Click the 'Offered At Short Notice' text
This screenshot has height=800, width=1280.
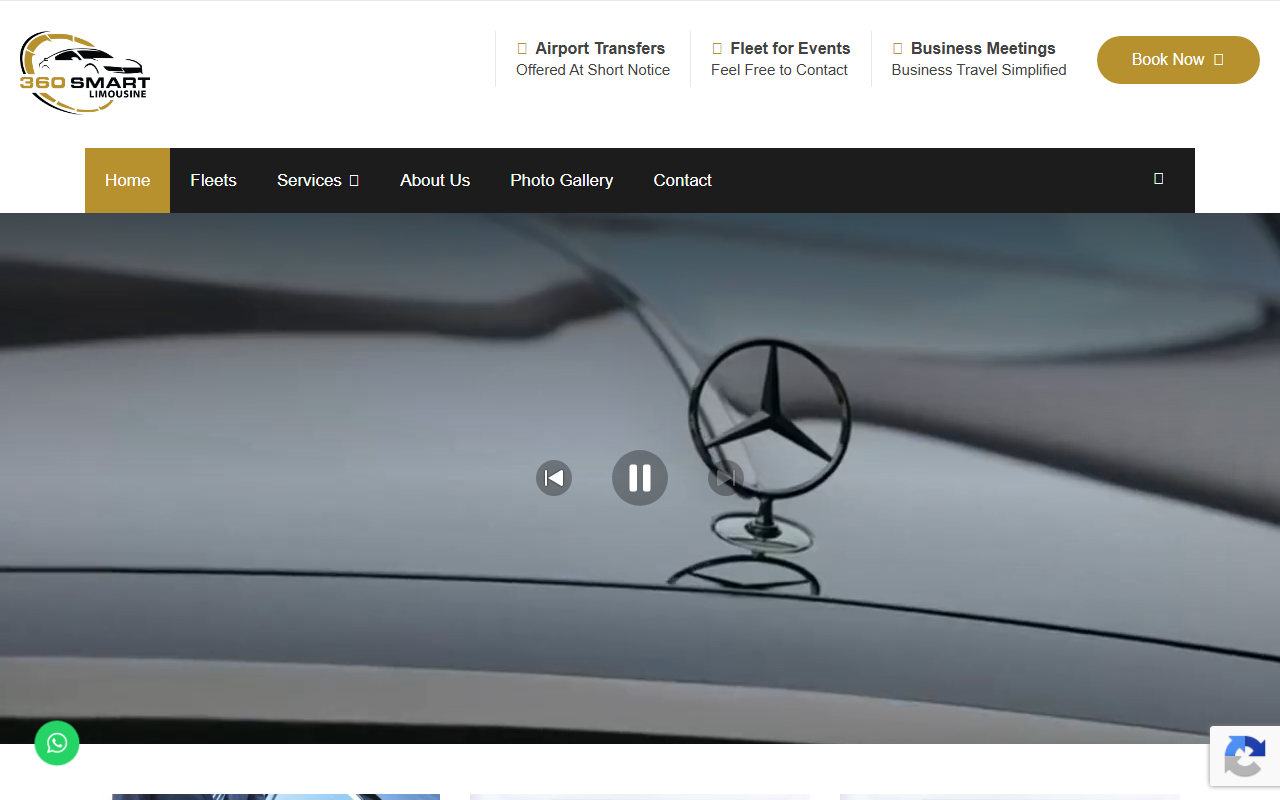tap(593, 70)
